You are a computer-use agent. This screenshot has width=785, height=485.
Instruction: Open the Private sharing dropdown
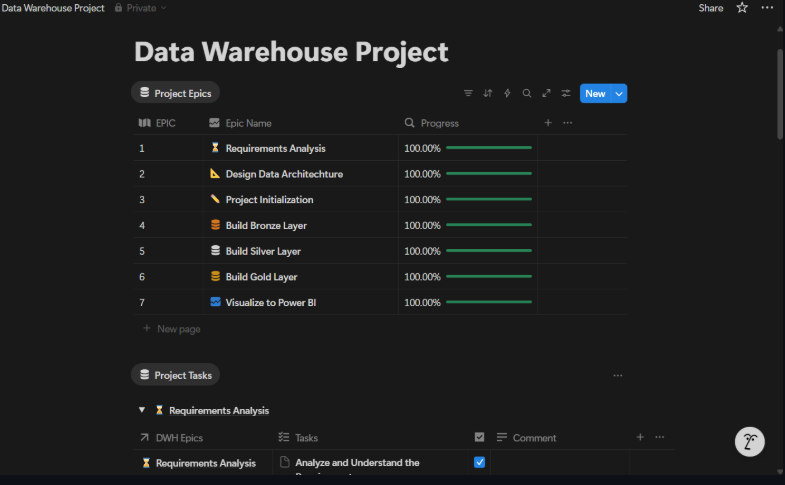[141, 8]
